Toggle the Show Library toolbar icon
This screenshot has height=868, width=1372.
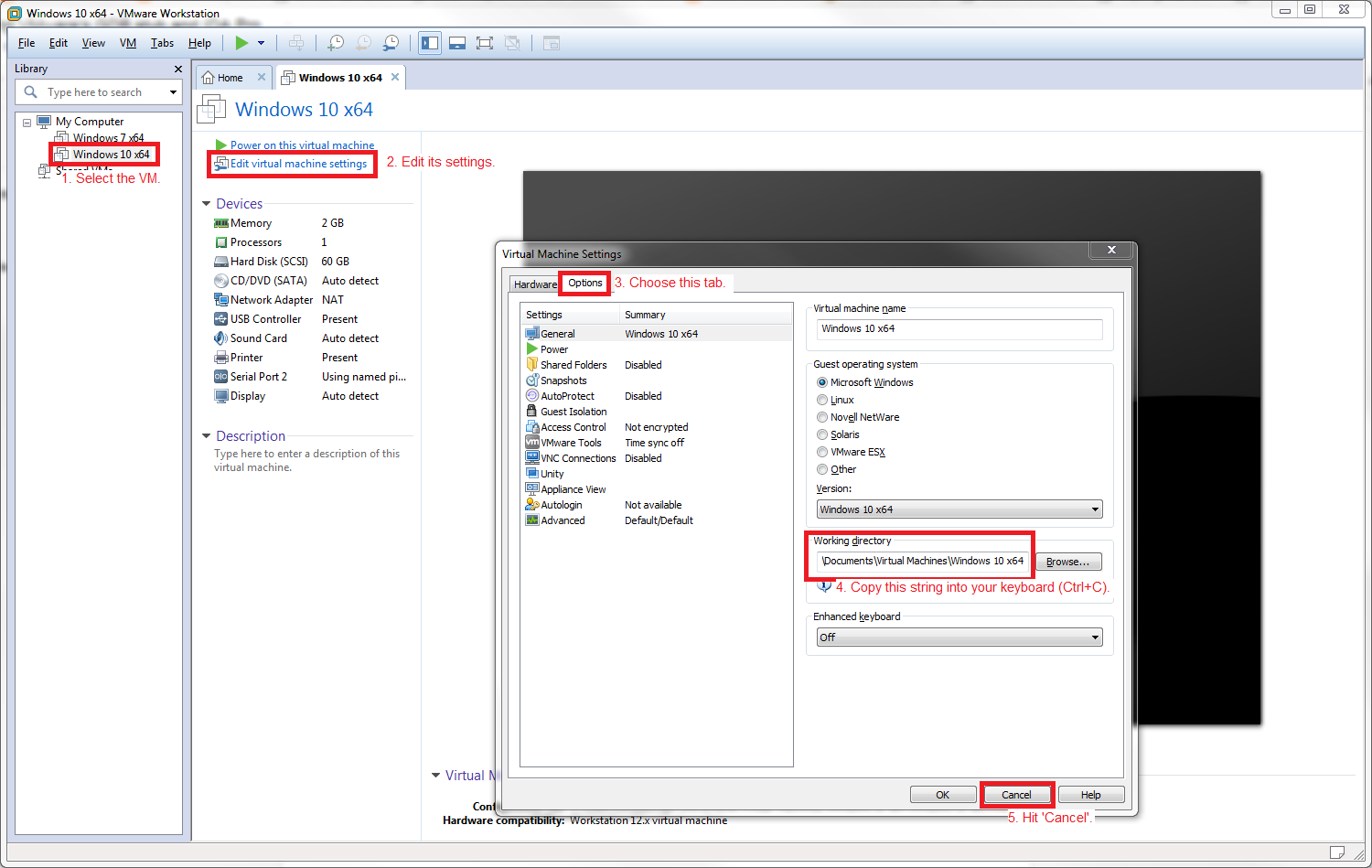(430, 43)
